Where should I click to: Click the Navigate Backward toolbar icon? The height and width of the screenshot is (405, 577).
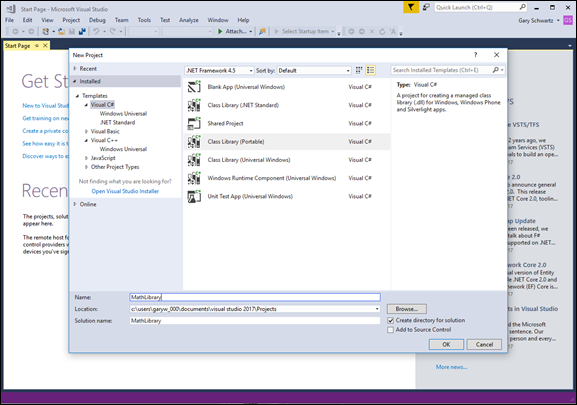(x=15, y=32)
